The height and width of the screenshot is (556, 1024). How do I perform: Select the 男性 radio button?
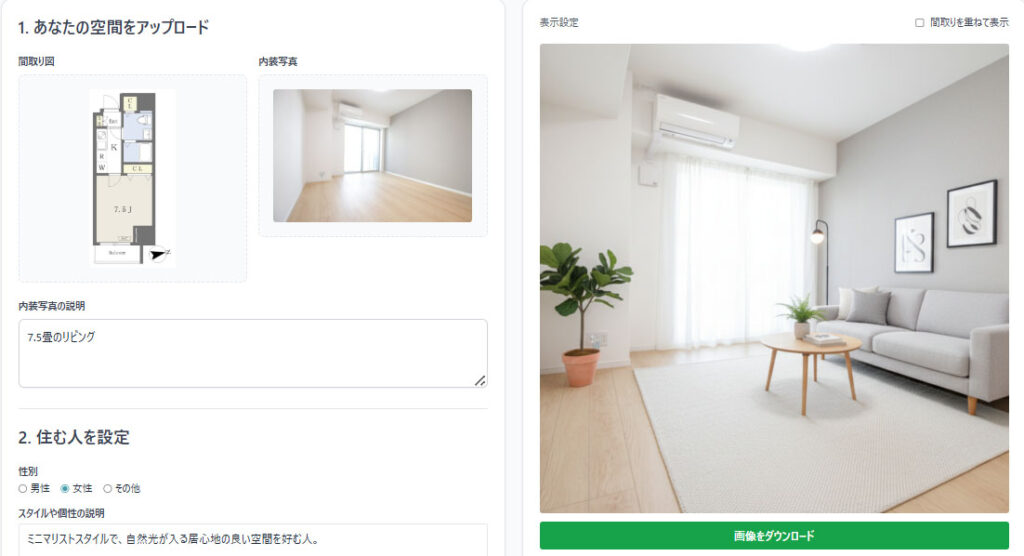(x=23, y=489)
